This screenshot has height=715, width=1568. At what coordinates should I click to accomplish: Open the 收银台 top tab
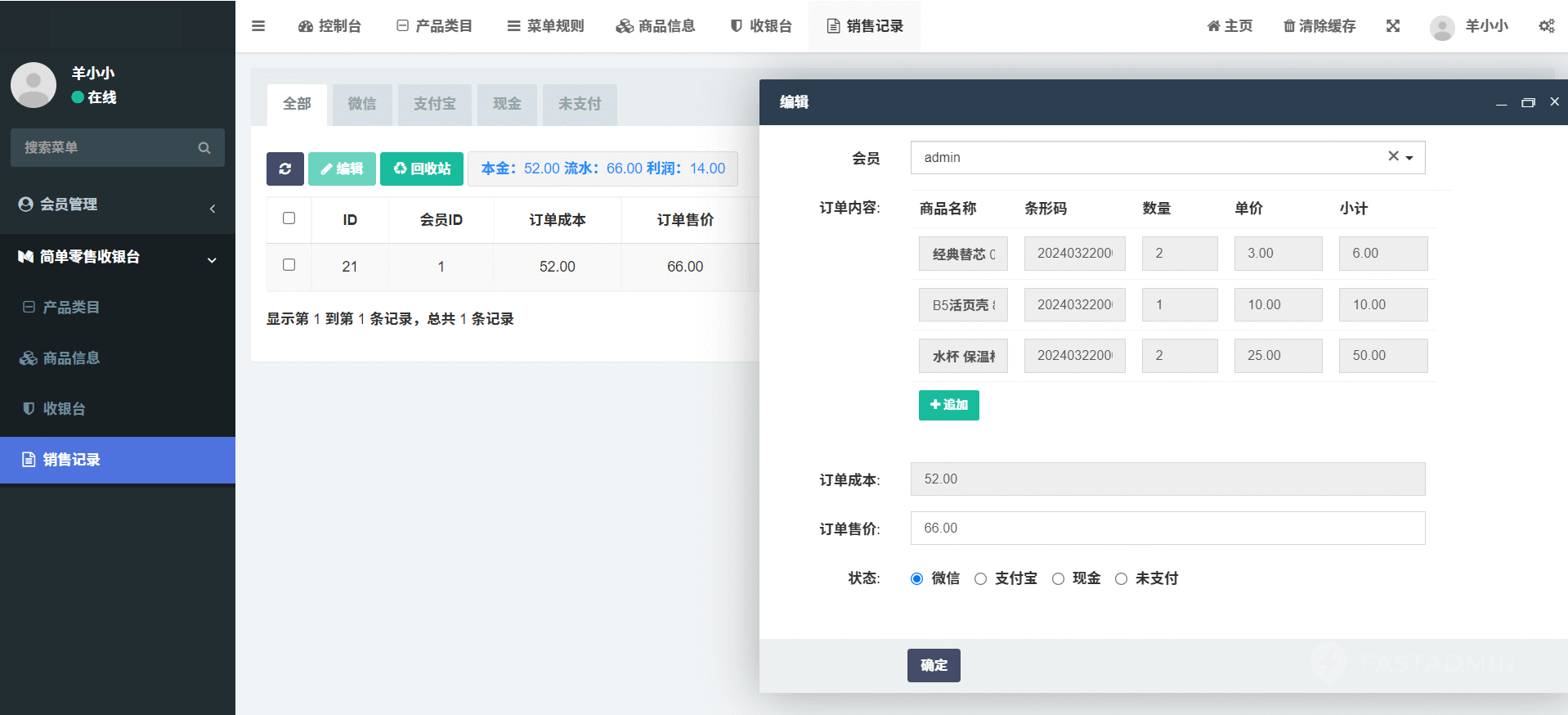pyautogui.click(x=761, y=26)
